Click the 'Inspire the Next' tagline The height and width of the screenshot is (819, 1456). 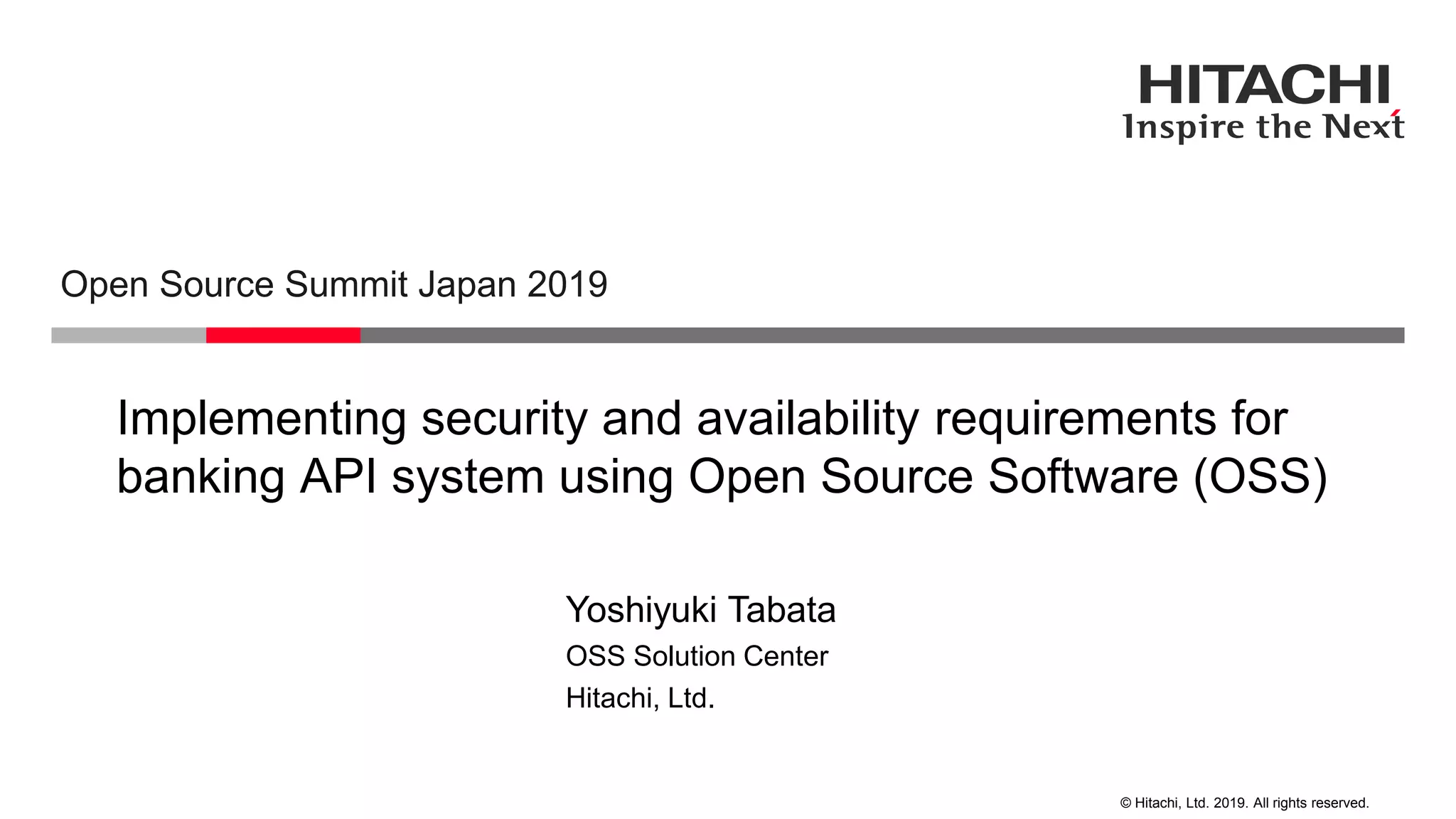1263,127
